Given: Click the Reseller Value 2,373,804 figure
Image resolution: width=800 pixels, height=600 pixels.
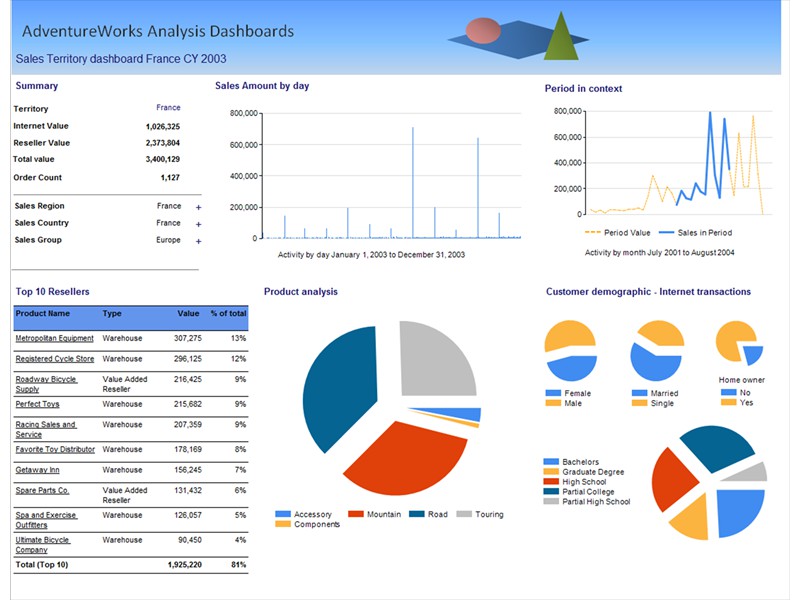Looking at the screenshot, I should 163,143.
